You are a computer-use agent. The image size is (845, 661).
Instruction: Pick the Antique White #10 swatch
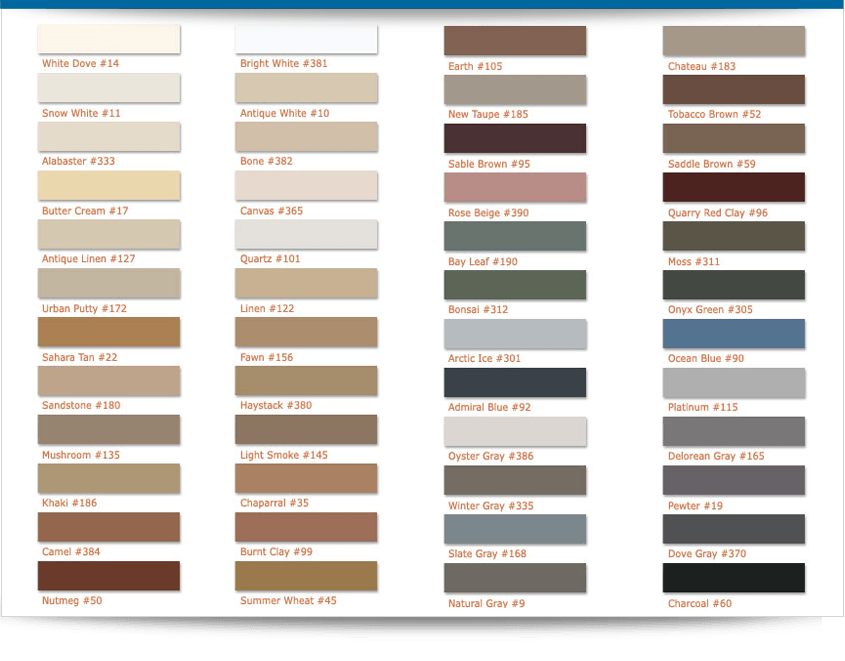pos(306,88)
